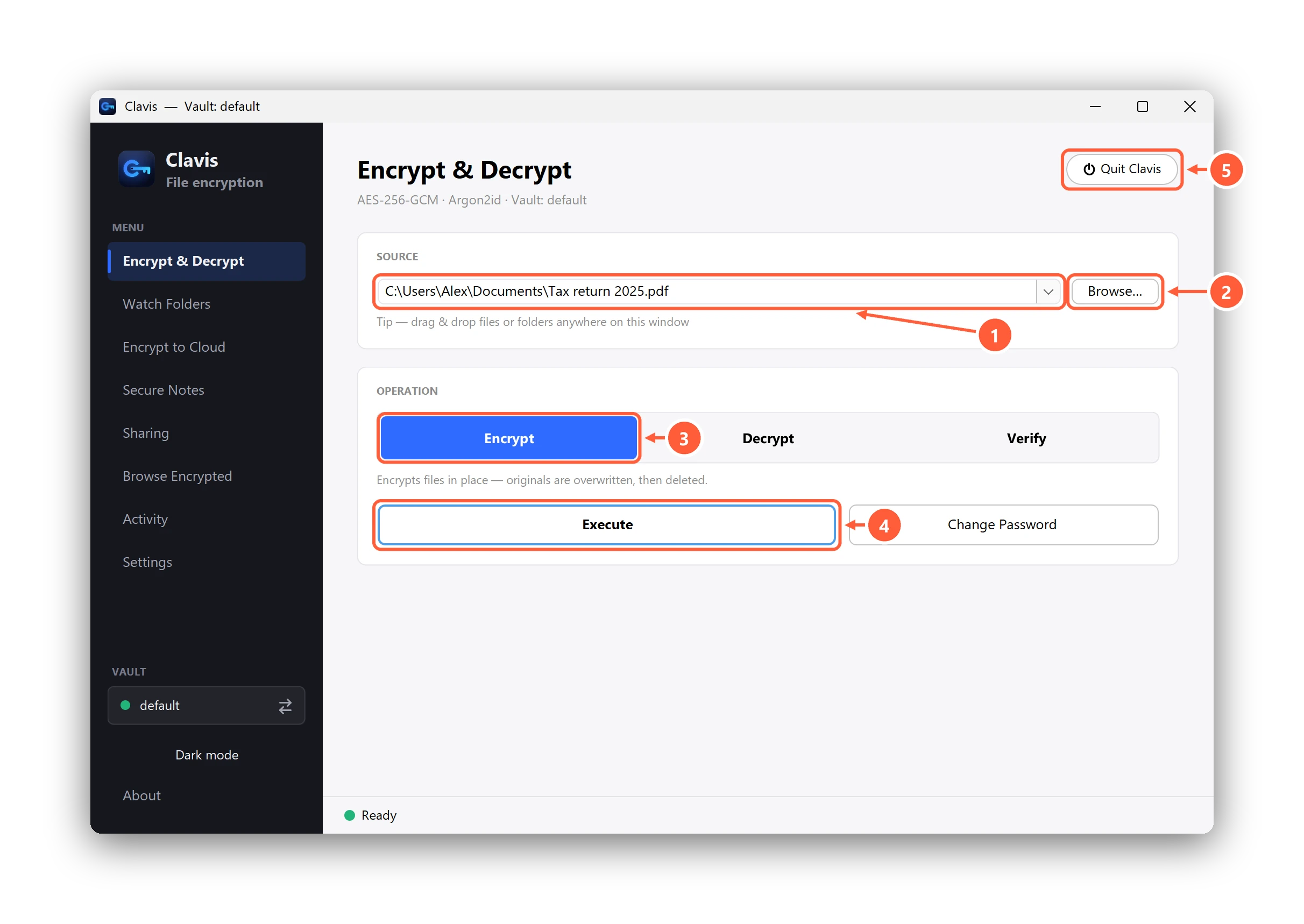
Task: Open Browse Encrypted section
Action: (x=207, y=475)
